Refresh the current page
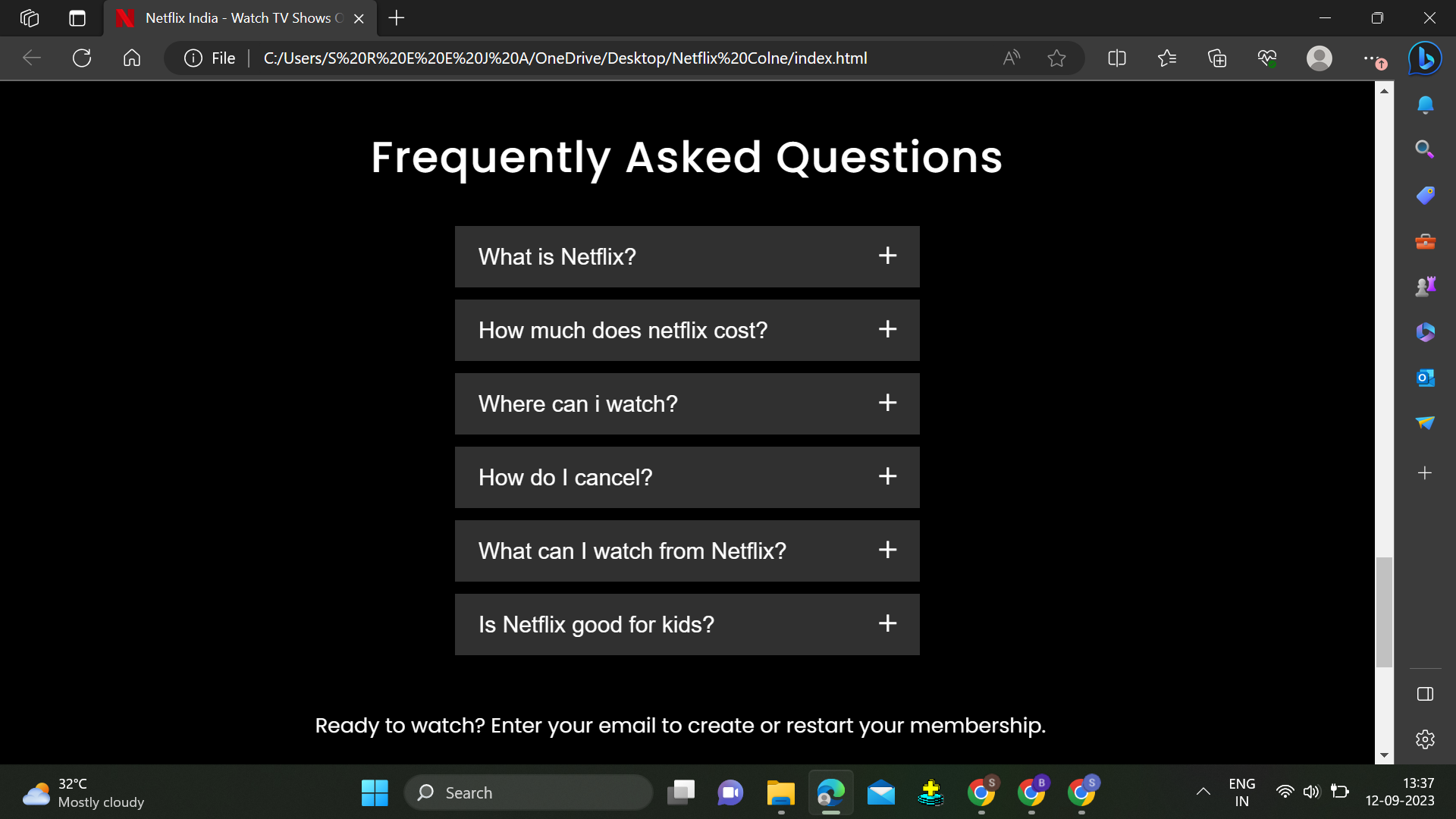 [x=81, y=58]
